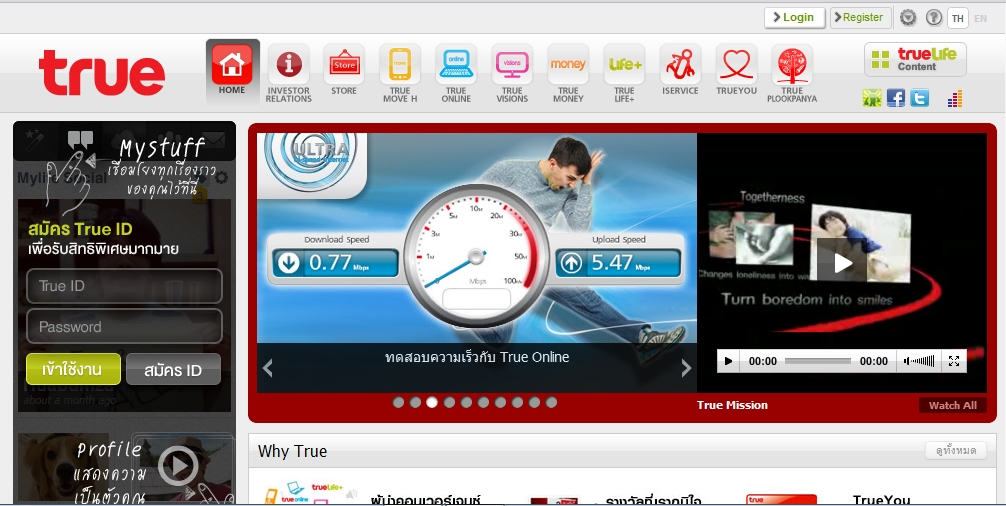Viewport: 1006px width, 506px height.
Task: Click the Register button
Action: (x=860, y=18)
